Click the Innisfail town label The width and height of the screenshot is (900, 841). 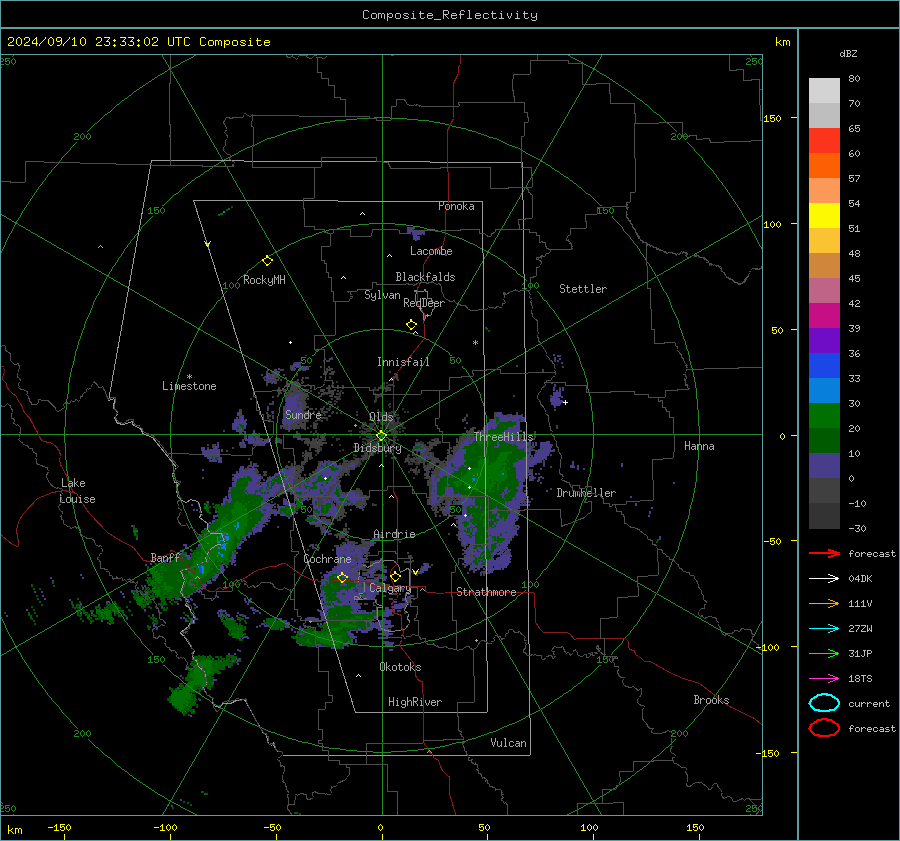[403, 362]
